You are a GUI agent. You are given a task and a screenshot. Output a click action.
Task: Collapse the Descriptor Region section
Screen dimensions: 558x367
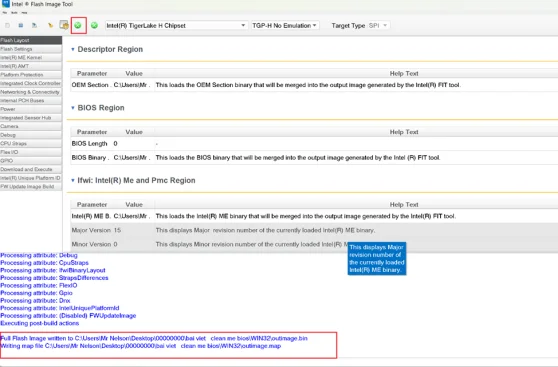click(73, 49)
